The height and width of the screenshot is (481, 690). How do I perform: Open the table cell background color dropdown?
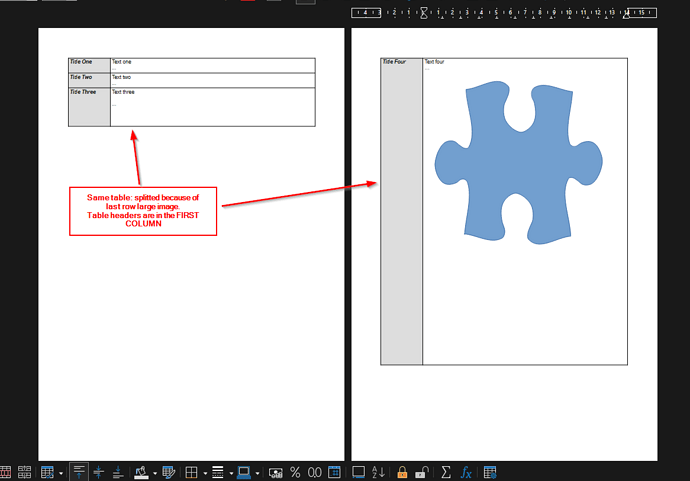click(154, 472)
